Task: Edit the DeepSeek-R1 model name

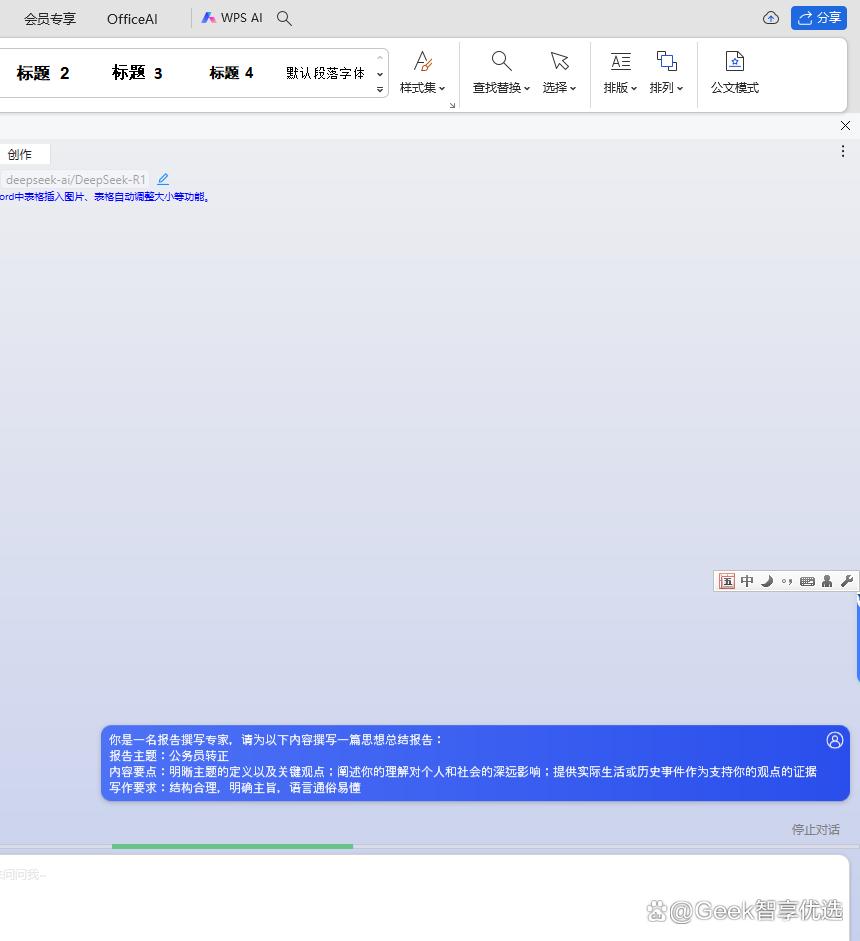Action: pos(163,179)
